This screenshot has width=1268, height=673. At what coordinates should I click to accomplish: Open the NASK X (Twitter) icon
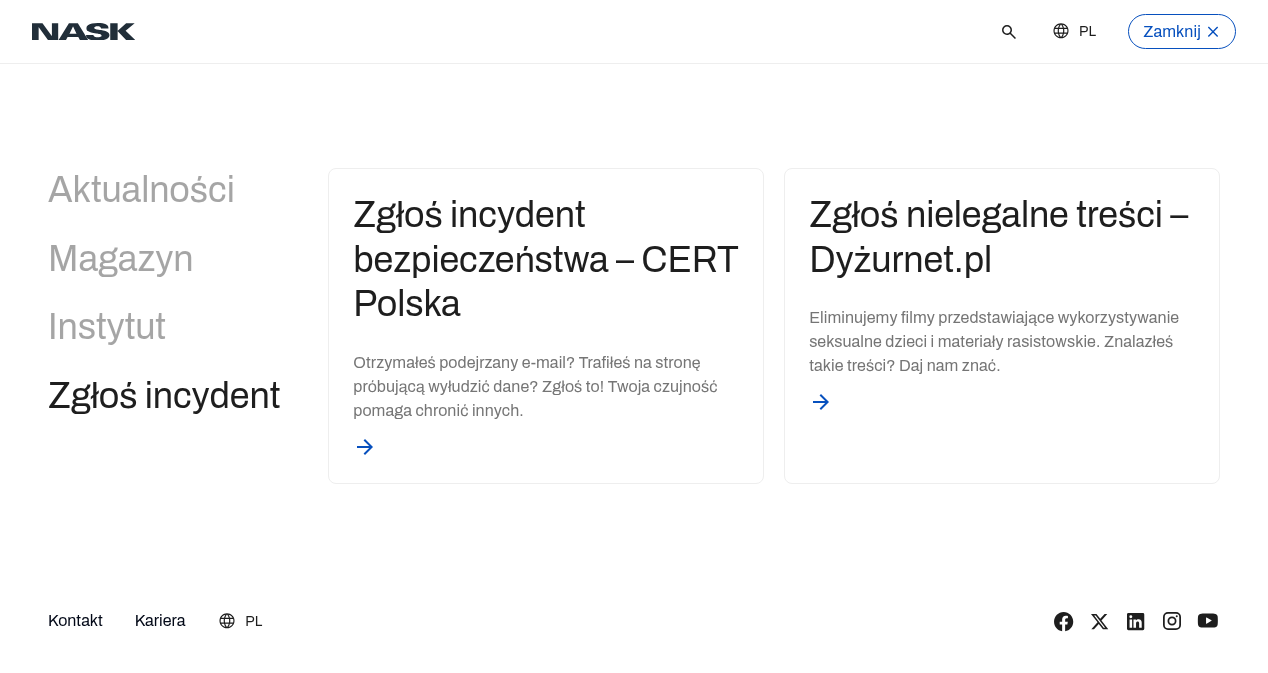click(1100, 621)
